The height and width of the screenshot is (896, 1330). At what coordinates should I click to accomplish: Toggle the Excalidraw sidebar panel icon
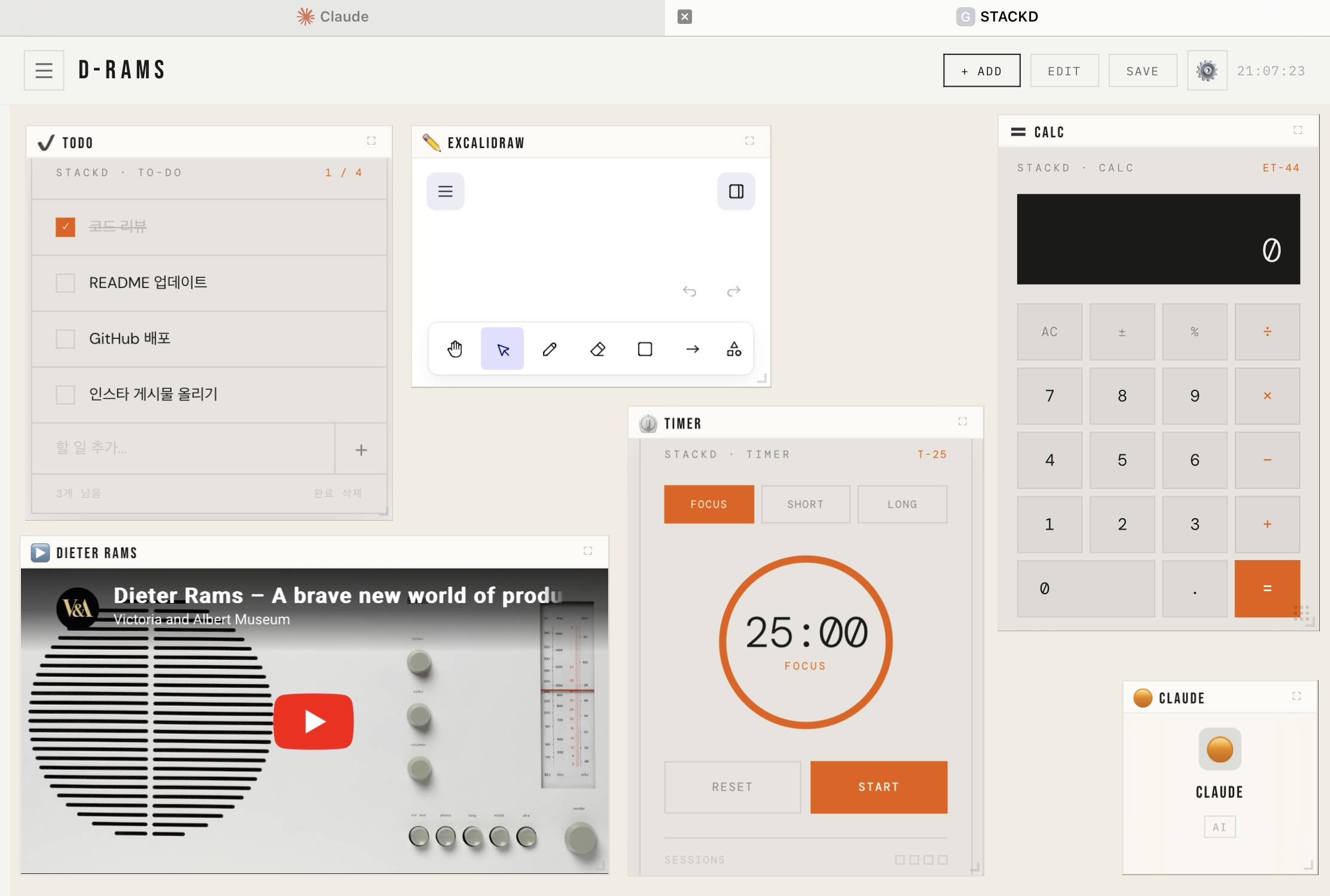[736, 191]
